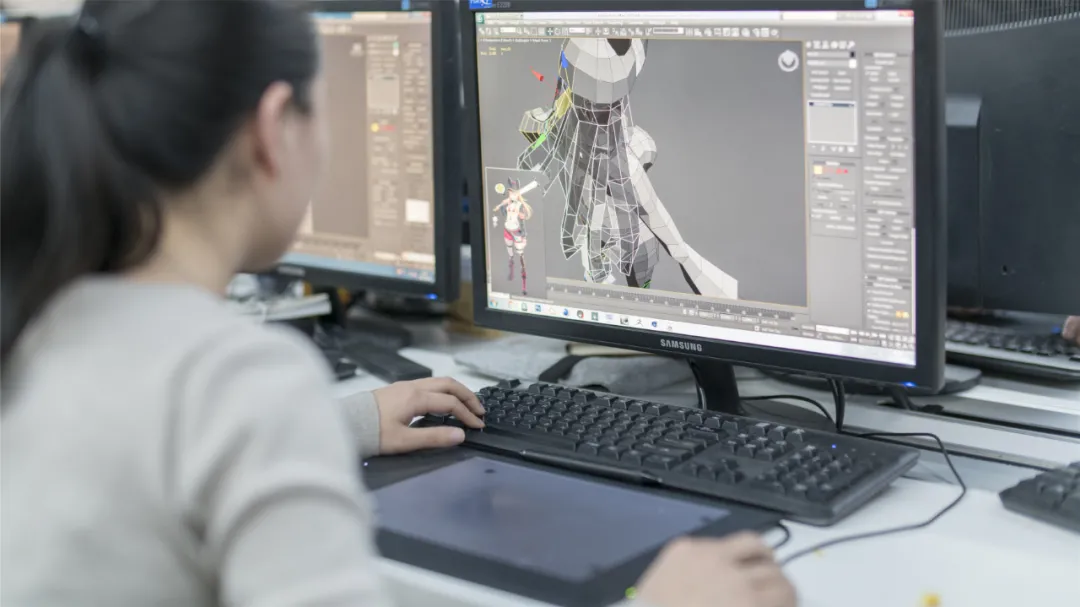Click the anime character reference image
Viewport: 1080px width, 607px height.
pyautogui.click(x=514, y=232)
